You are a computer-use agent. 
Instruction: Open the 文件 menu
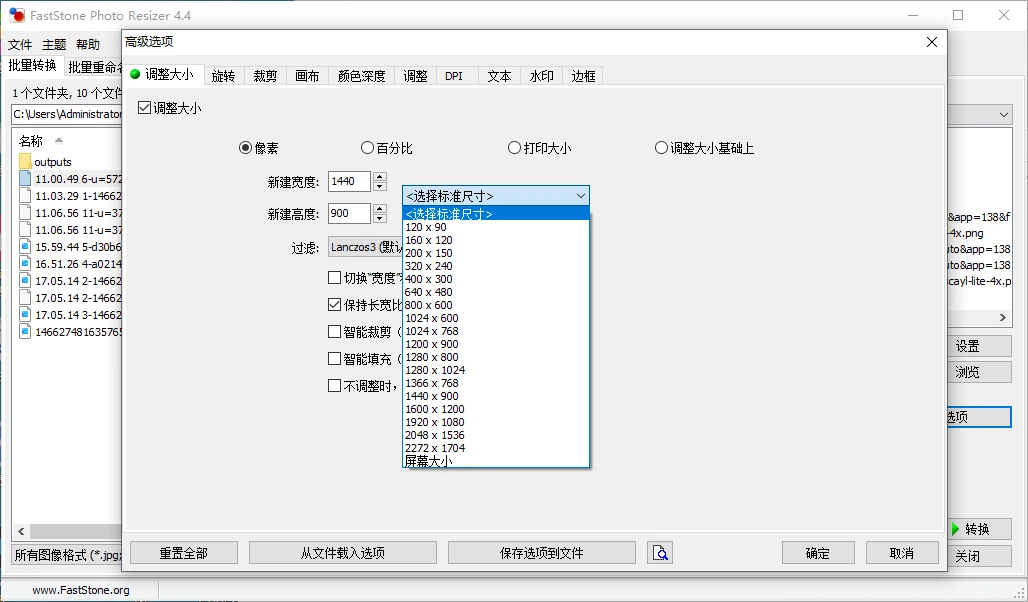tap(20, 44)
